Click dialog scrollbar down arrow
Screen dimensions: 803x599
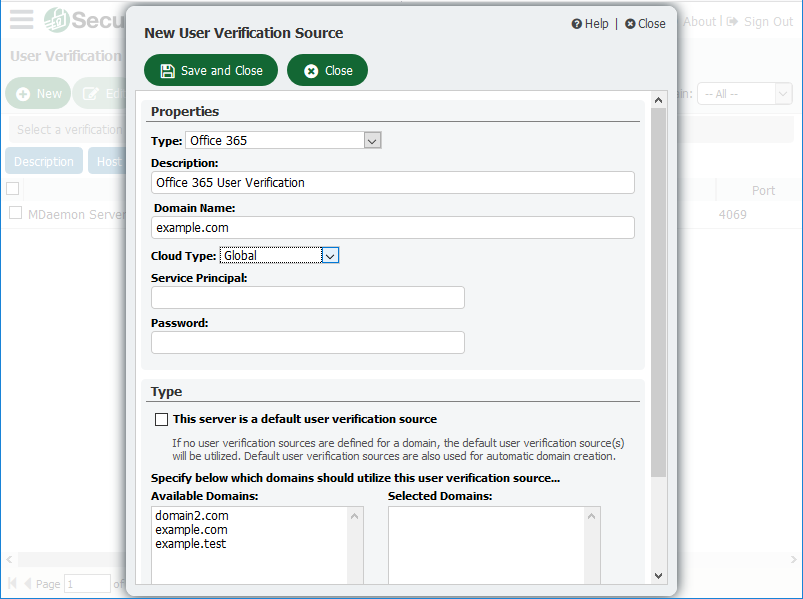659,576
